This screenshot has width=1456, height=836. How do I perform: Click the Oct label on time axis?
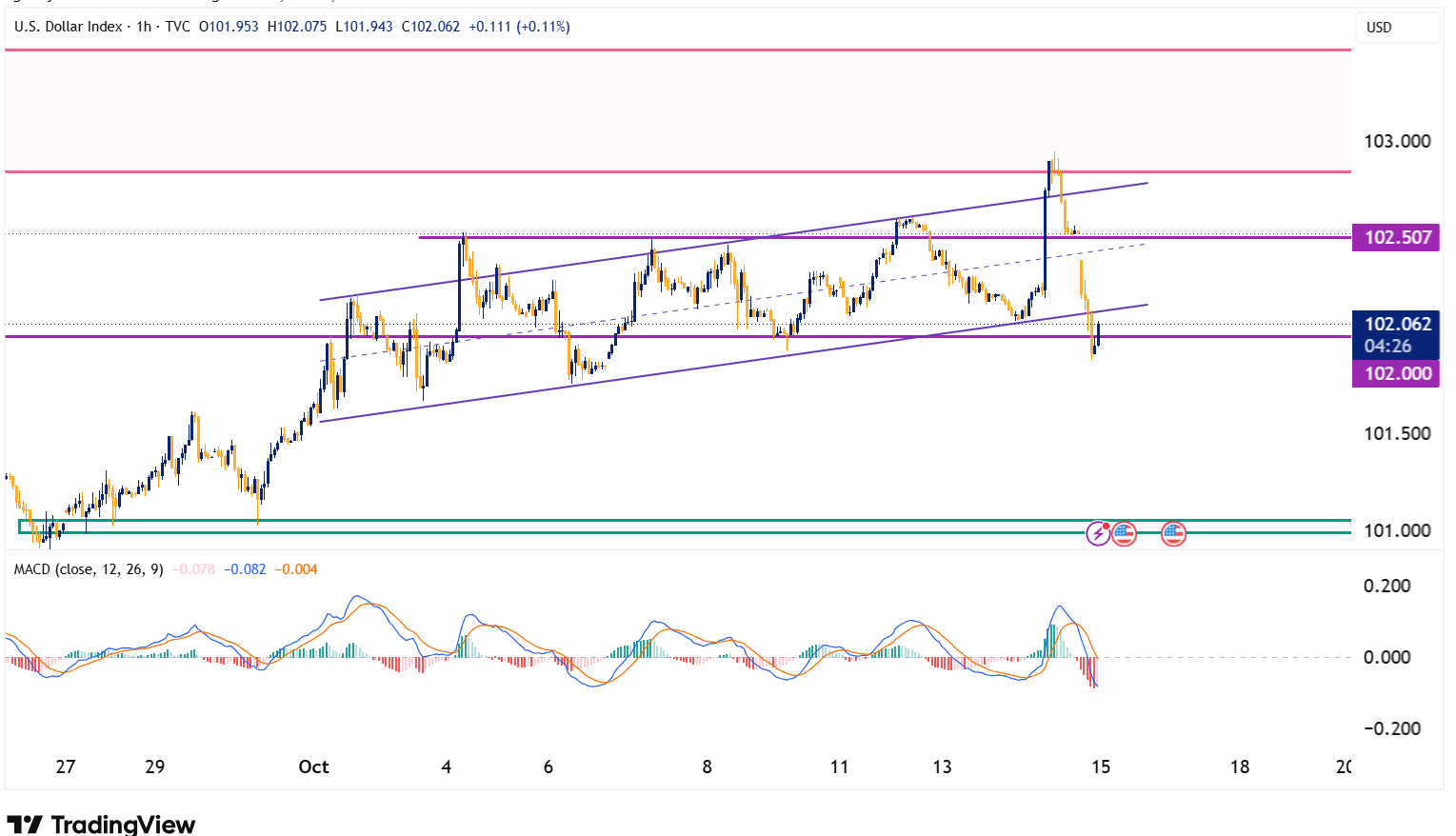(x=313, y=766)
